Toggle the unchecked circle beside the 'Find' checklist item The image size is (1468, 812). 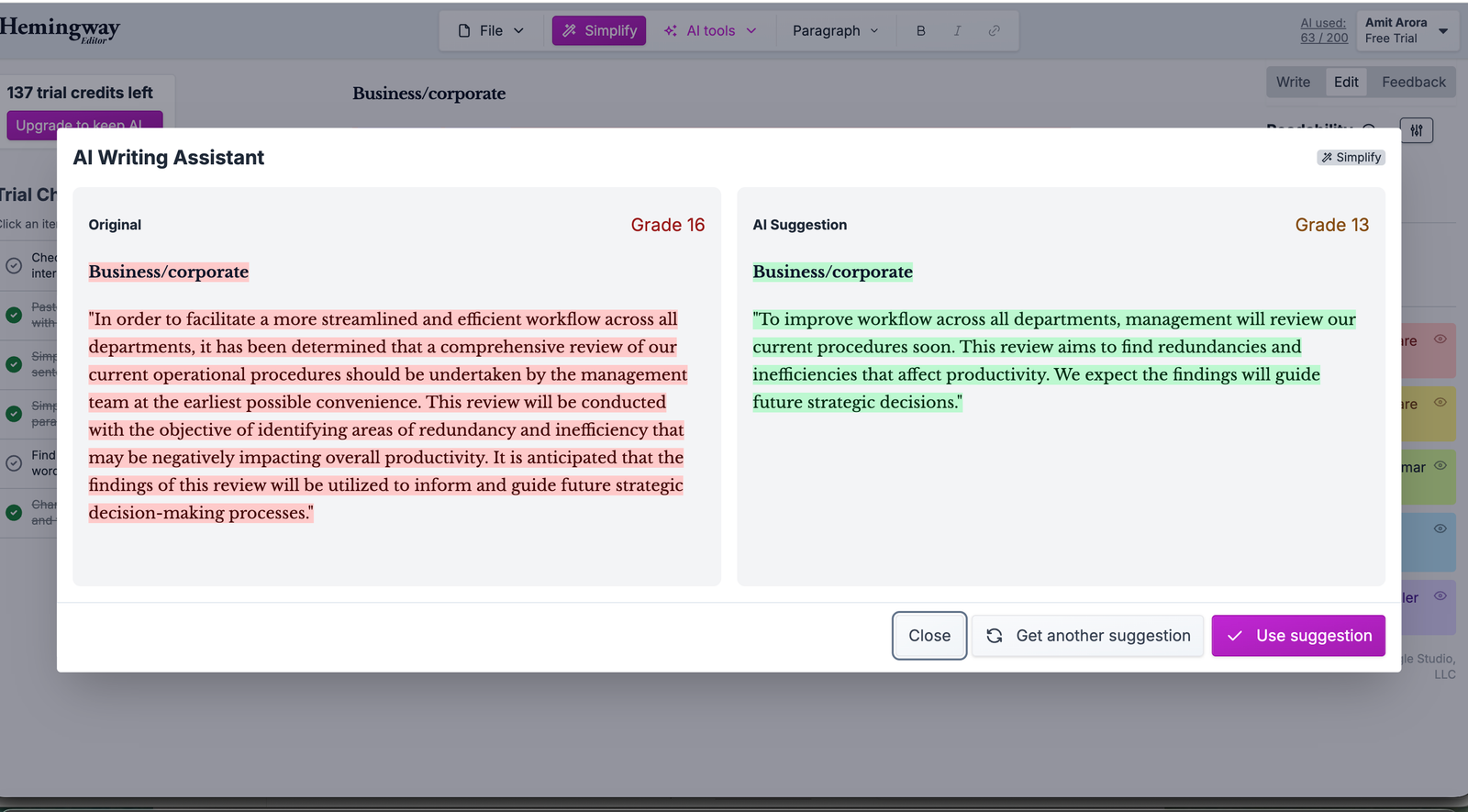pyautogui.click(x=14, y=463)
